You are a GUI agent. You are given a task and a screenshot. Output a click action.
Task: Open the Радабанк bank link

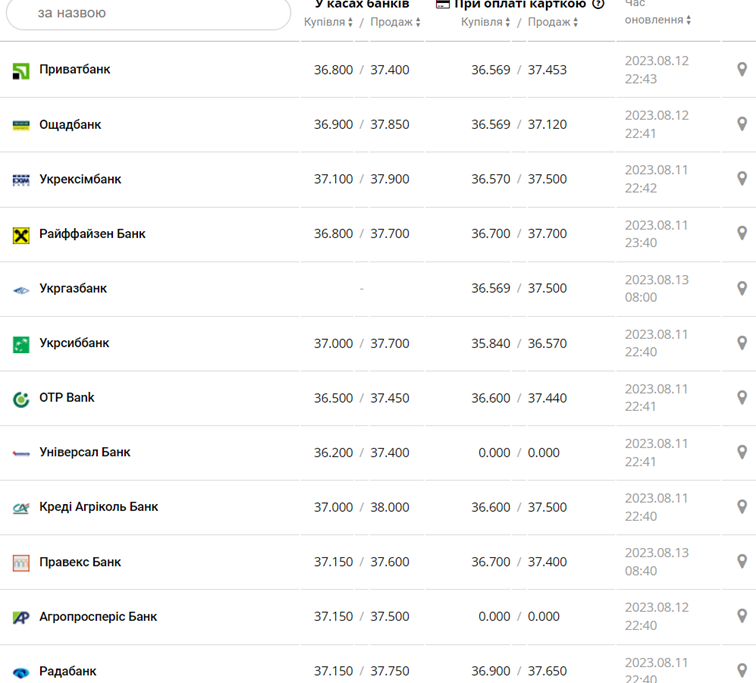[67, 671]
